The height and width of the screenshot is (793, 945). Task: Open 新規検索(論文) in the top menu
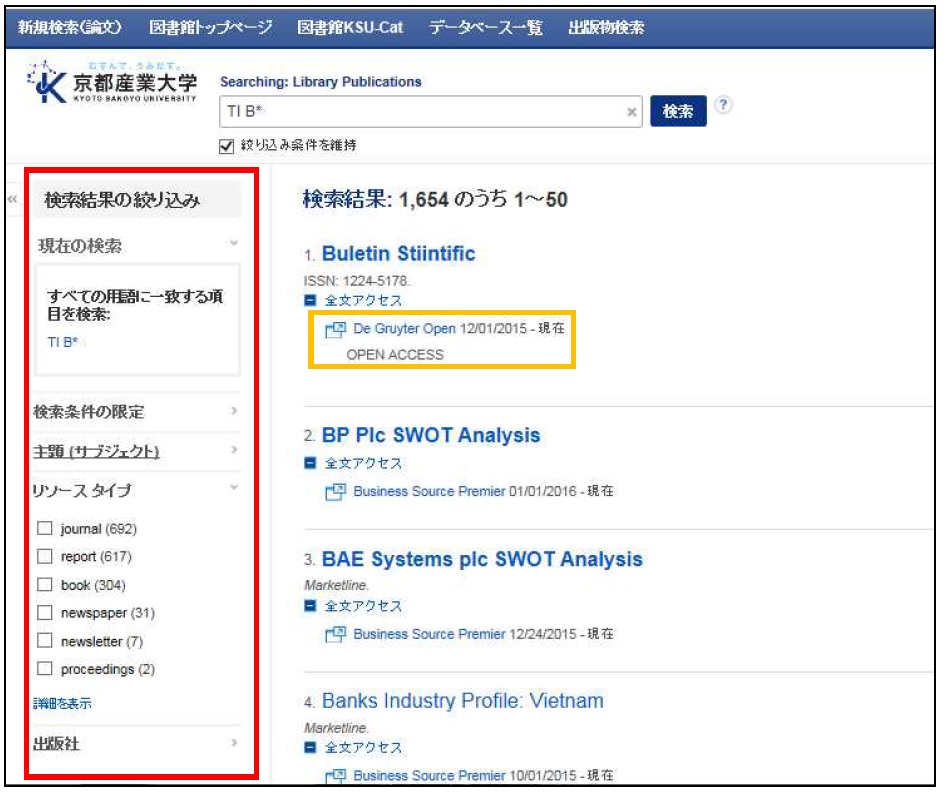click(x=69, y=27)
